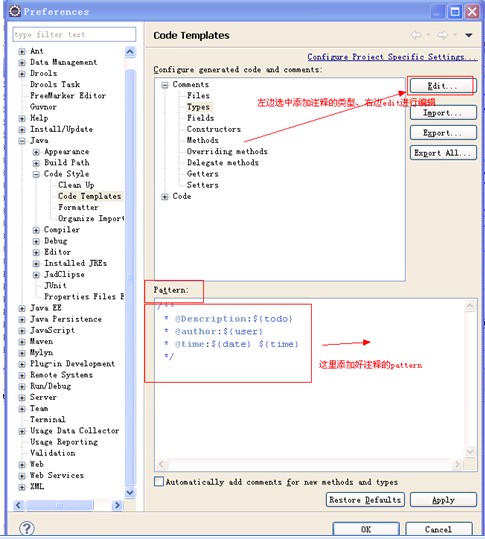Screen dimensions: 485x539
Task: Select Types comment template
Action: point(198,107)
